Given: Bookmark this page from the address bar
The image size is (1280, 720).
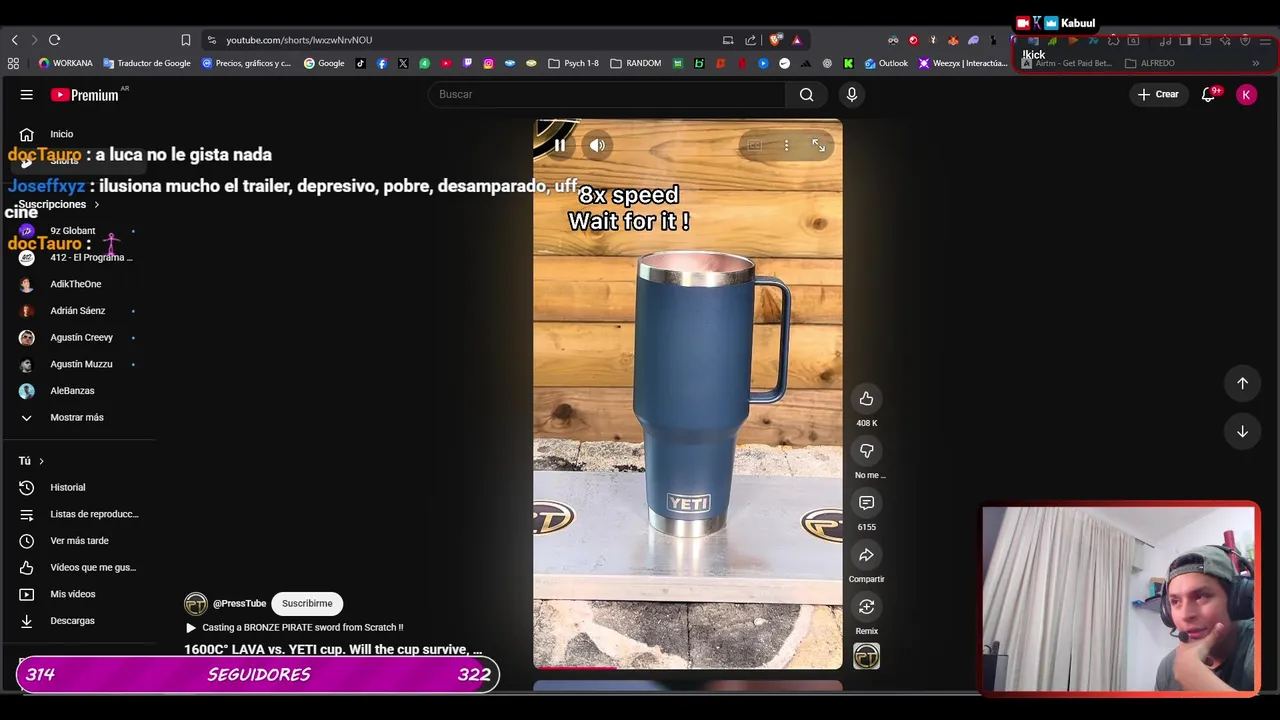Looking at the screenshot, I should point(186,40).
